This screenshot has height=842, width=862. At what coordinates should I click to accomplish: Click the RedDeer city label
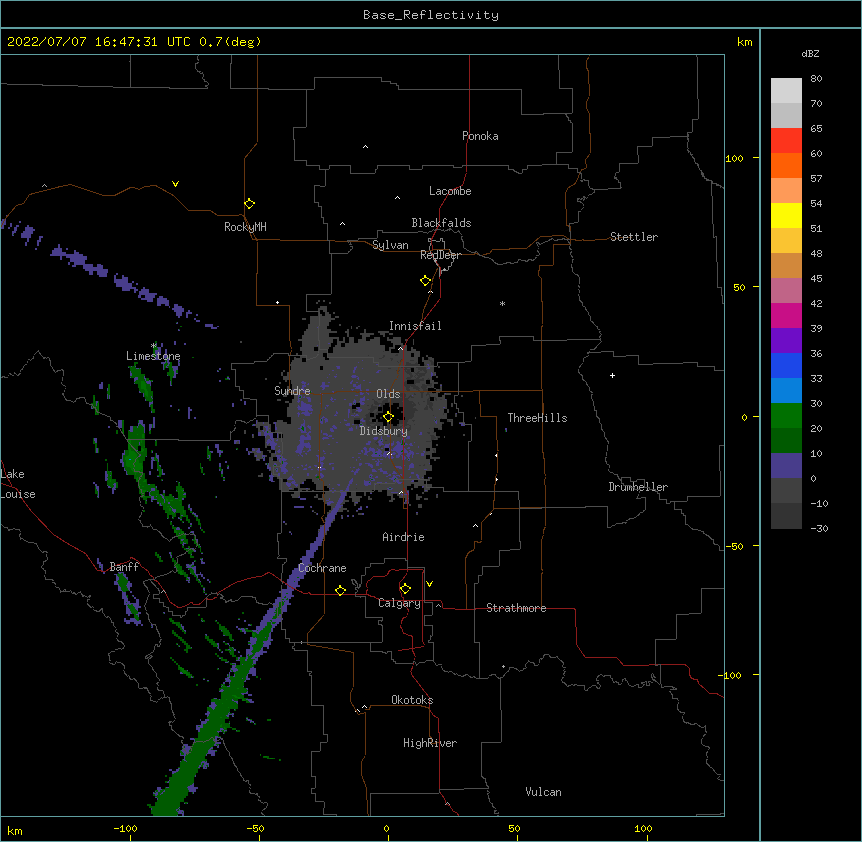(440, 255)
